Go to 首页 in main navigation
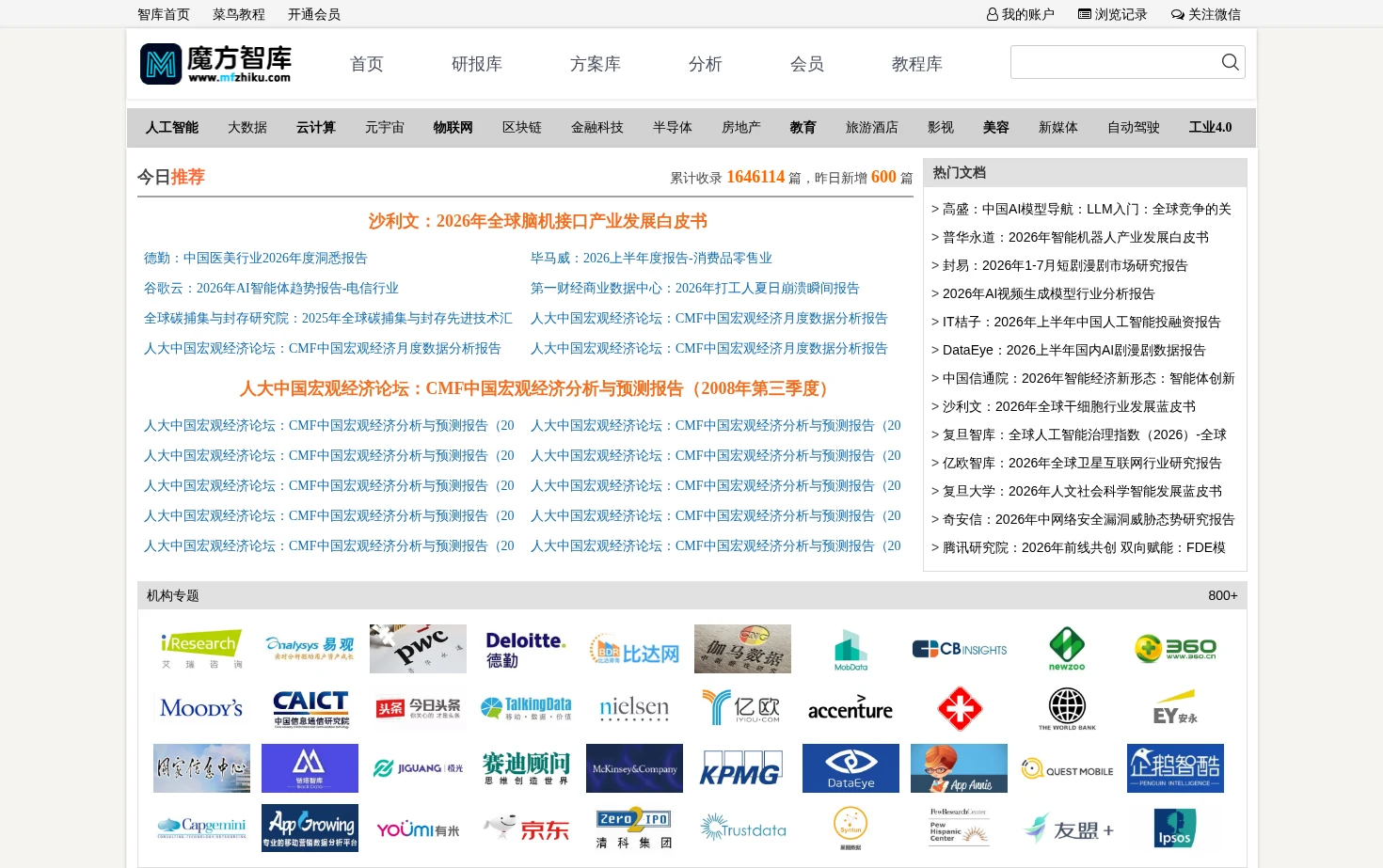The width and height of the screenshot is (1383, 868). [x=367, y=64]
